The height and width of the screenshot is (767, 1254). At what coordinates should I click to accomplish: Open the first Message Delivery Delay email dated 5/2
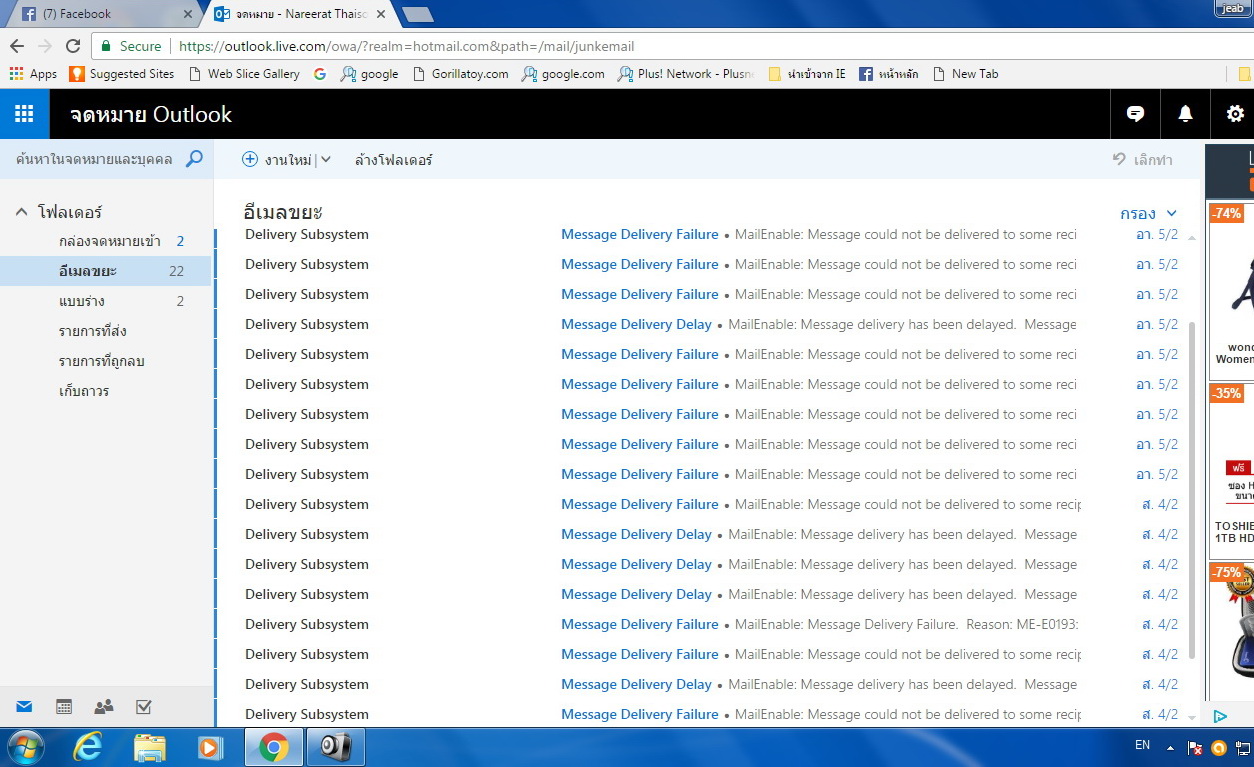click(708, 324)
